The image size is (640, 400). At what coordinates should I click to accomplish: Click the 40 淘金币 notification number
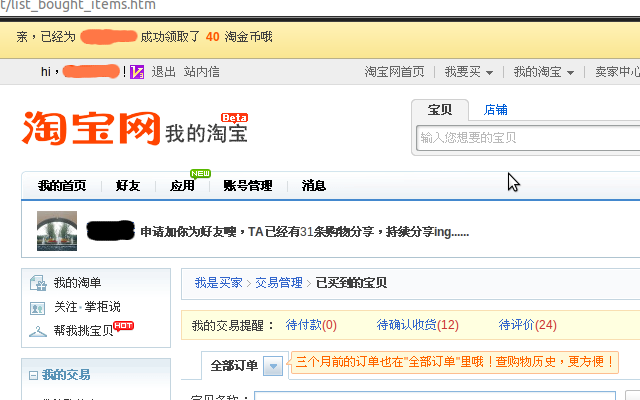click(x=213, y=37)
